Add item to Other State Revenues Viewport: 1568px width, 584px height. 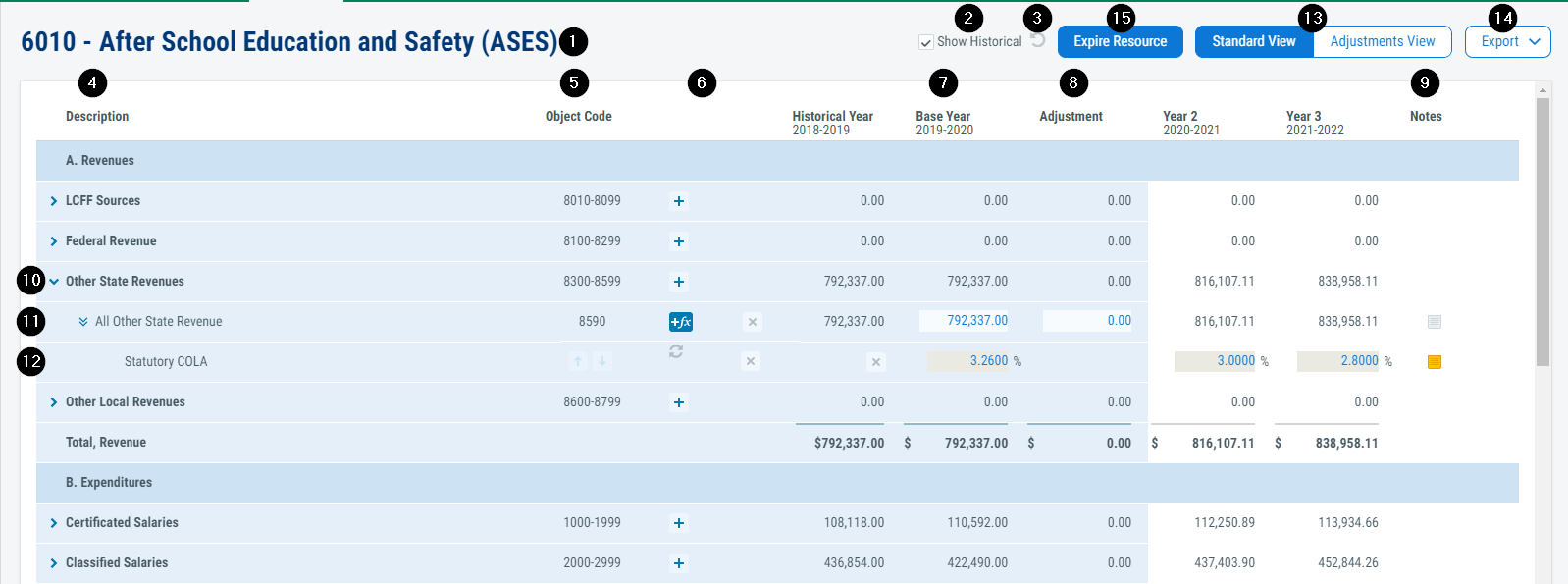[678, 282]
